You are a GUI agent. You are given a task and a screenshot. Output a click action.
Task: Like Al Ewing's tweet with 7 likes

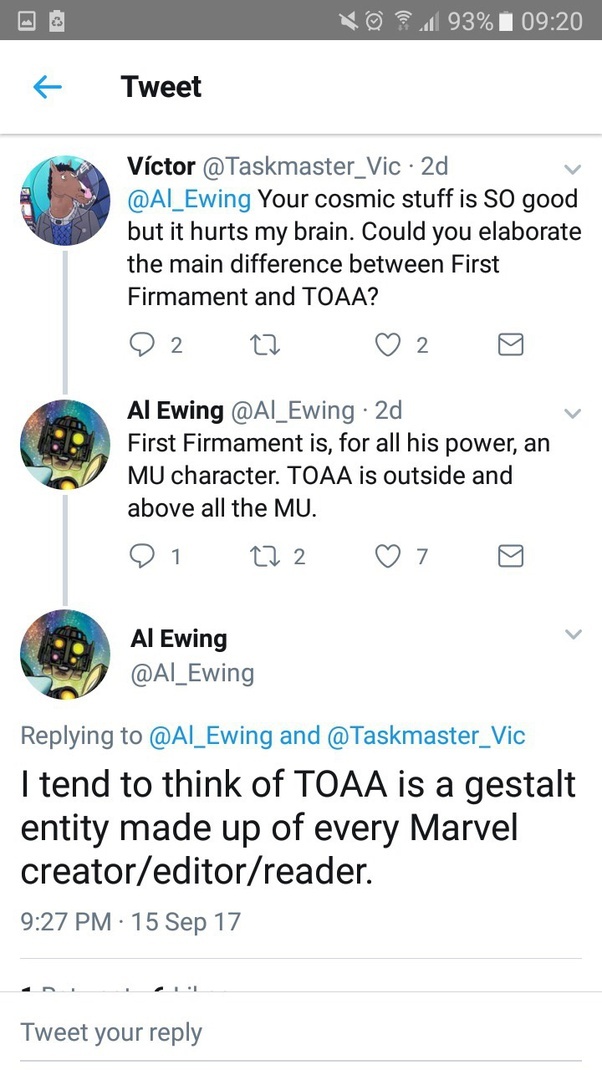[x=387, y=556]
